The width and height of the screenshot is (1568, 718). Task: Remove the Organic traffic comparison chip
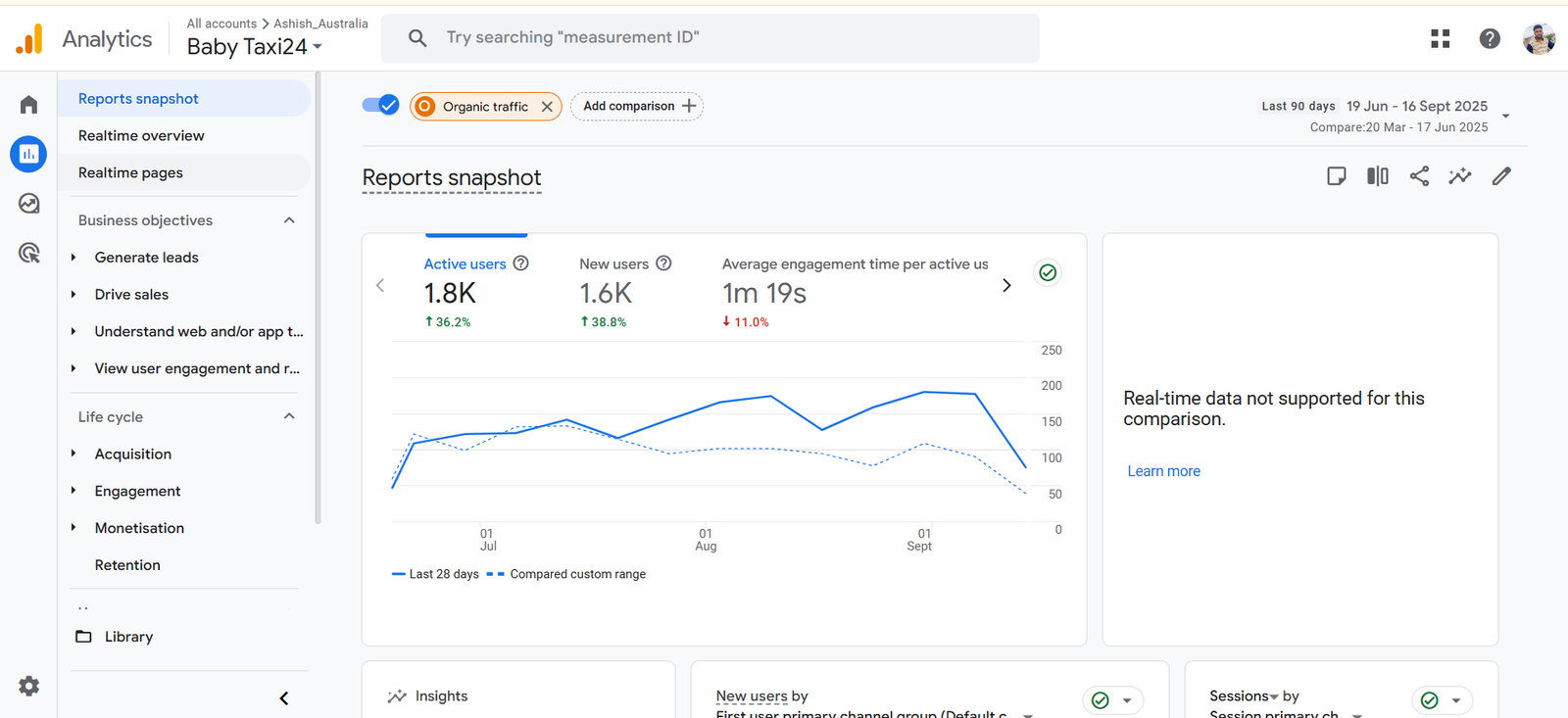pyautogui.click(x=547, y=107)
